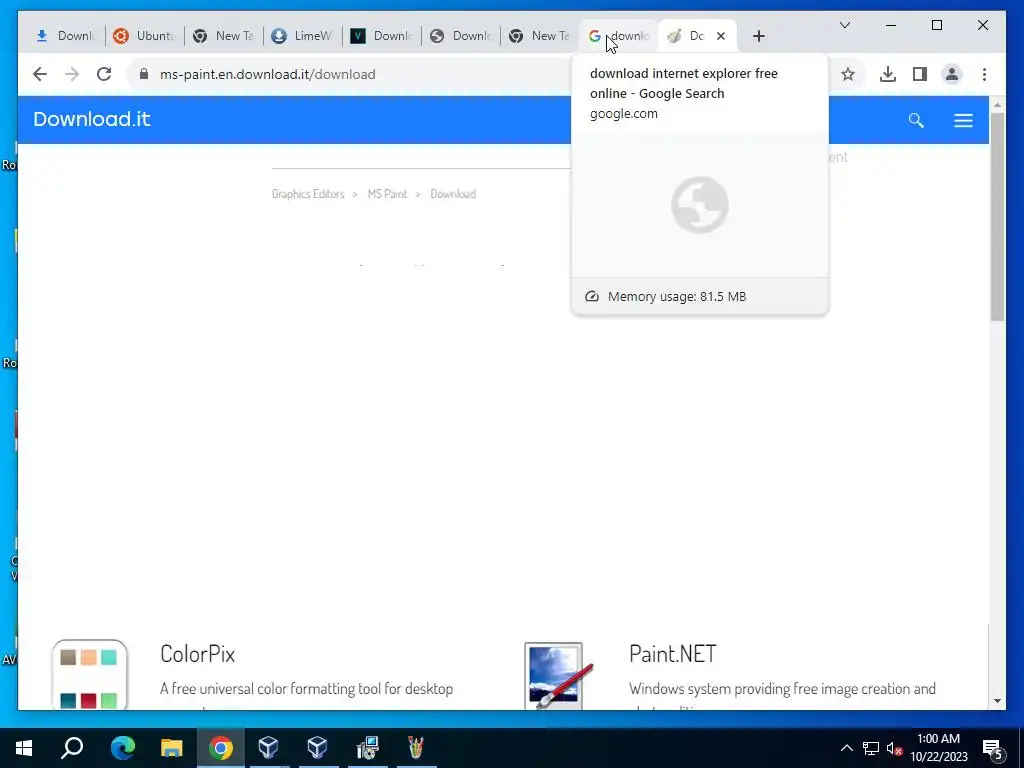Close the active MS Paint download tab
Viewport: 1024px width, 768px height.
[x=721, y=36]
